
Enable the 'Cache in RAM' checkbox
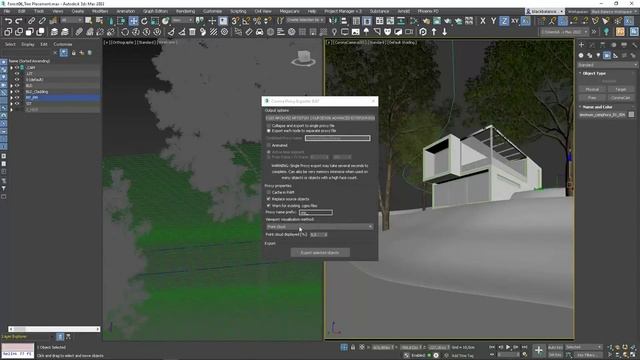pos(269,192)
